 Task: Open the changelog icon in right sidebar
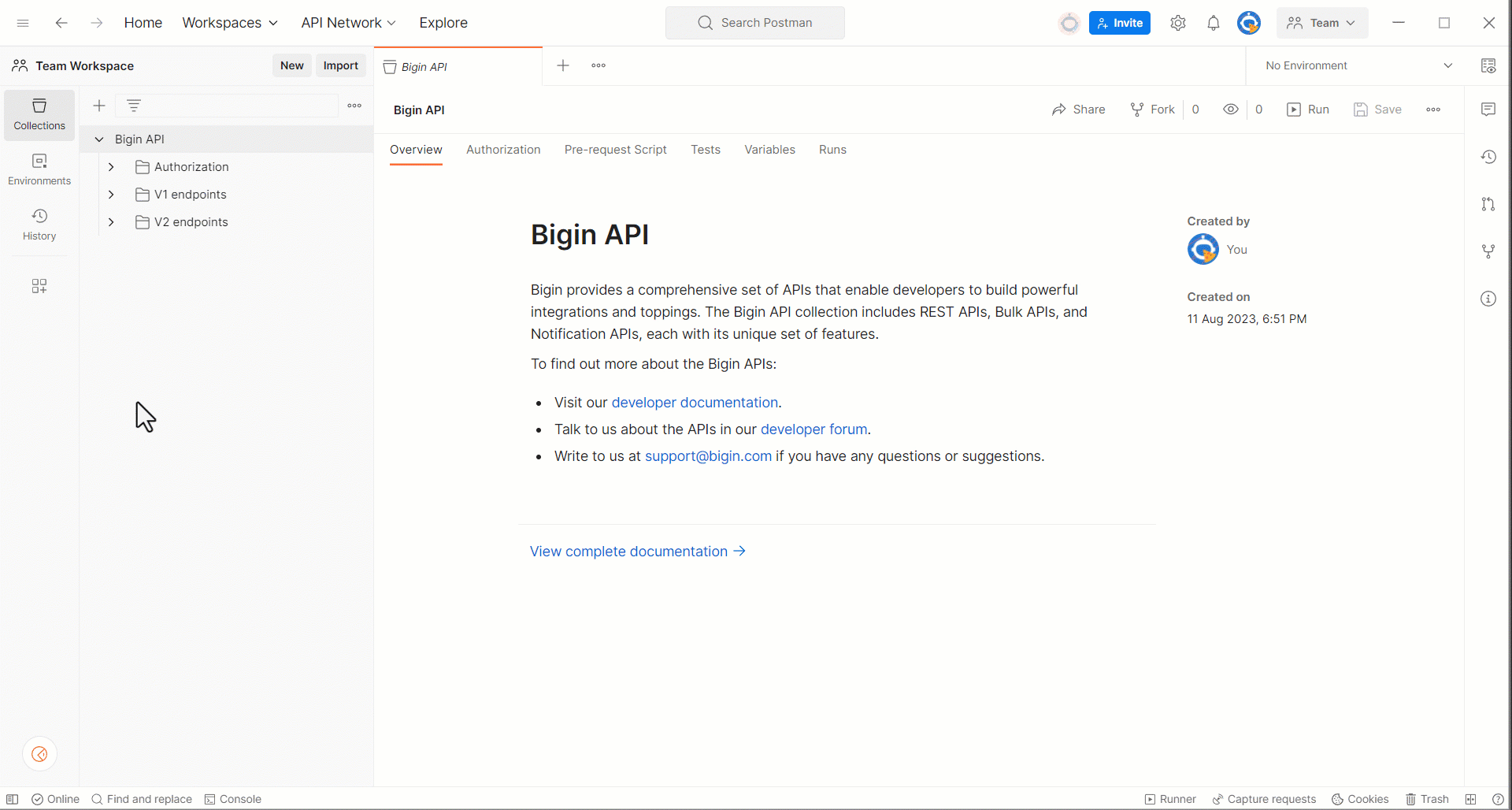(x=1488, y=157)
